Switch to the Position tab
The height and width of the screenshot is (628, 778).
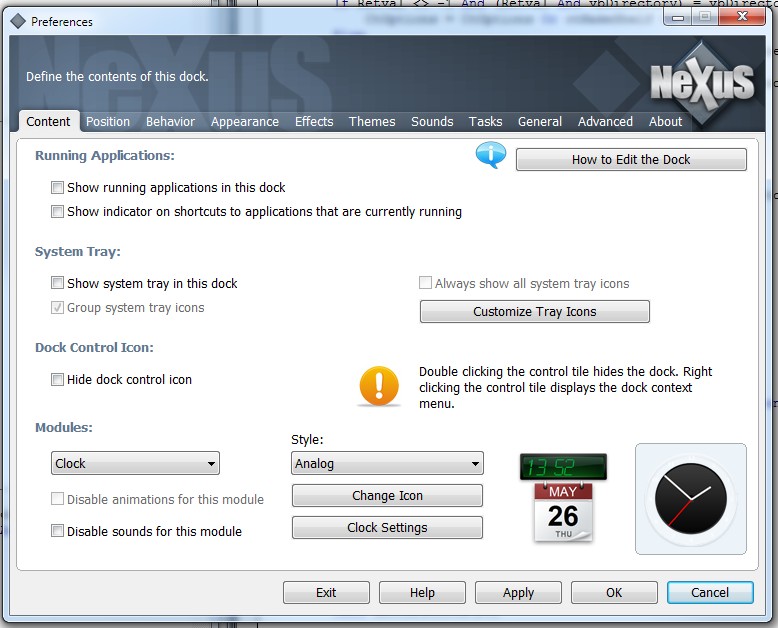[108, 122]
